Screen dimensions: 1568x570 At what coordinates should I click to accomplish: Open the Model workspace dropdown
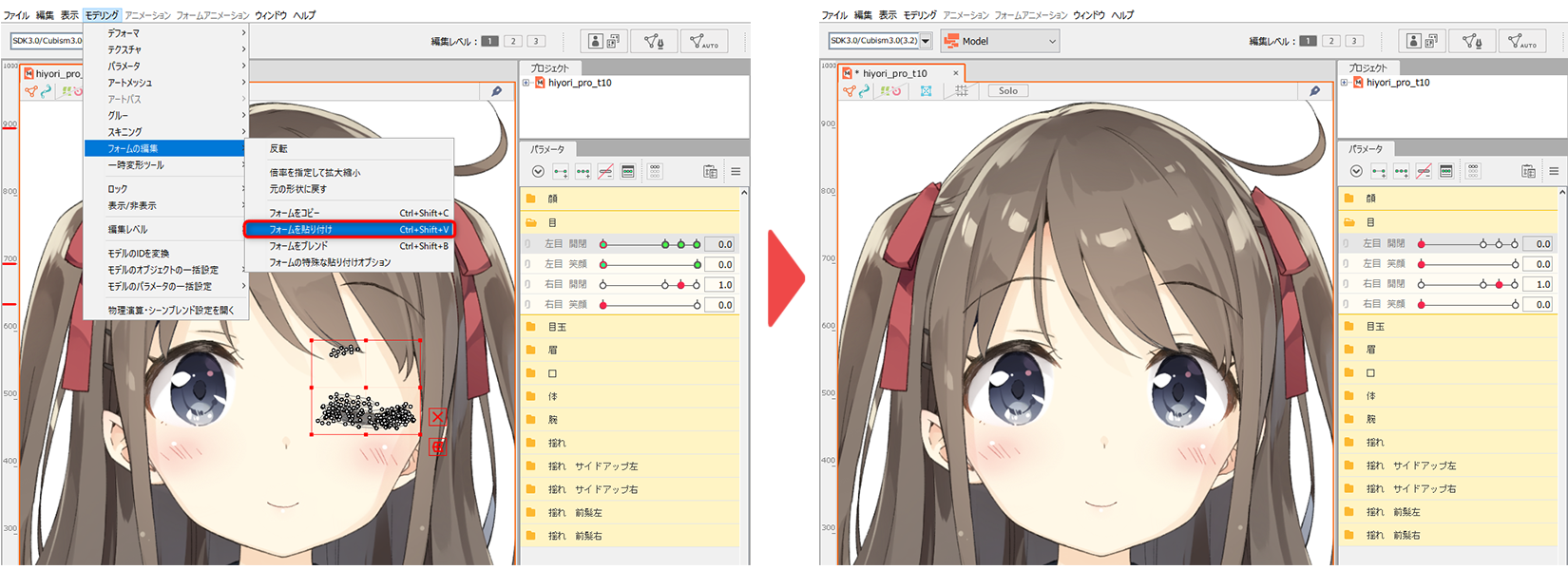[x=1000, y=41]
